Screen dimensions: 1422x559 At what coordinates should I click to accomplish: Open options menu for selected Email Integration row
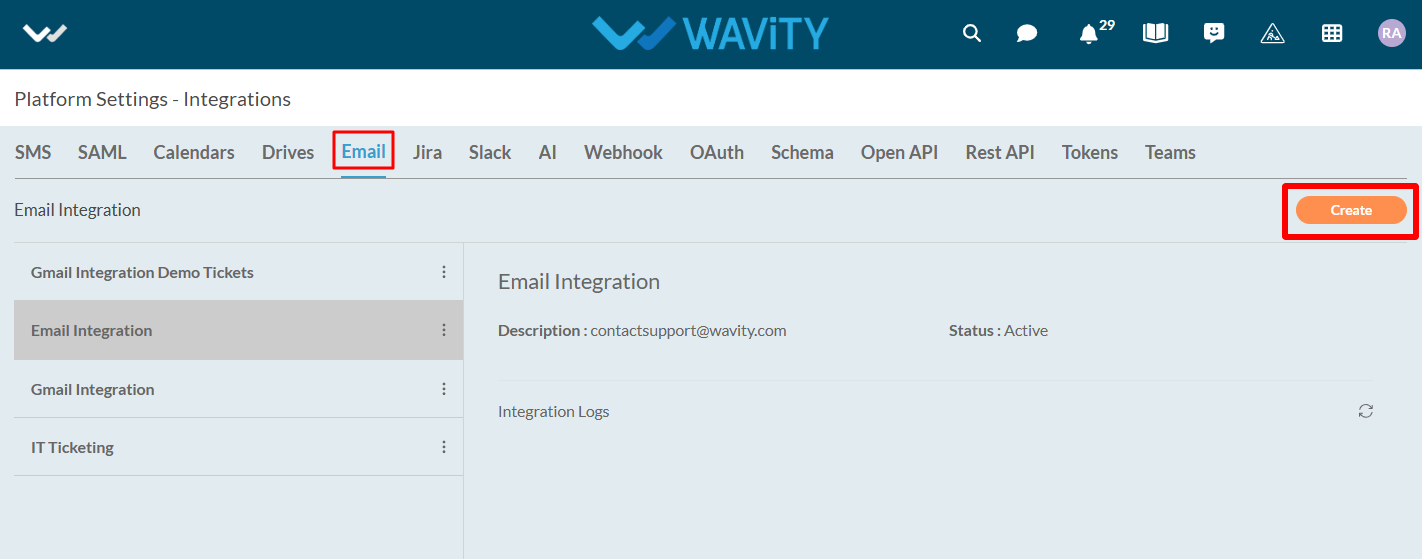coord(444,330)
